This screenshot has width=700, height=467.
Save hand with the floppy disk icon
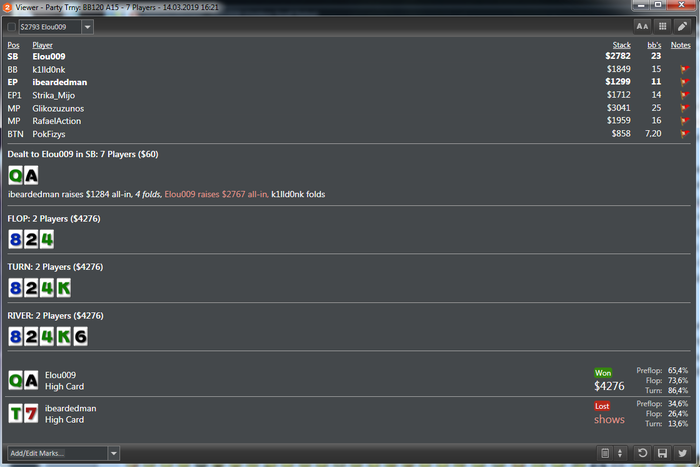coord(662,453)
